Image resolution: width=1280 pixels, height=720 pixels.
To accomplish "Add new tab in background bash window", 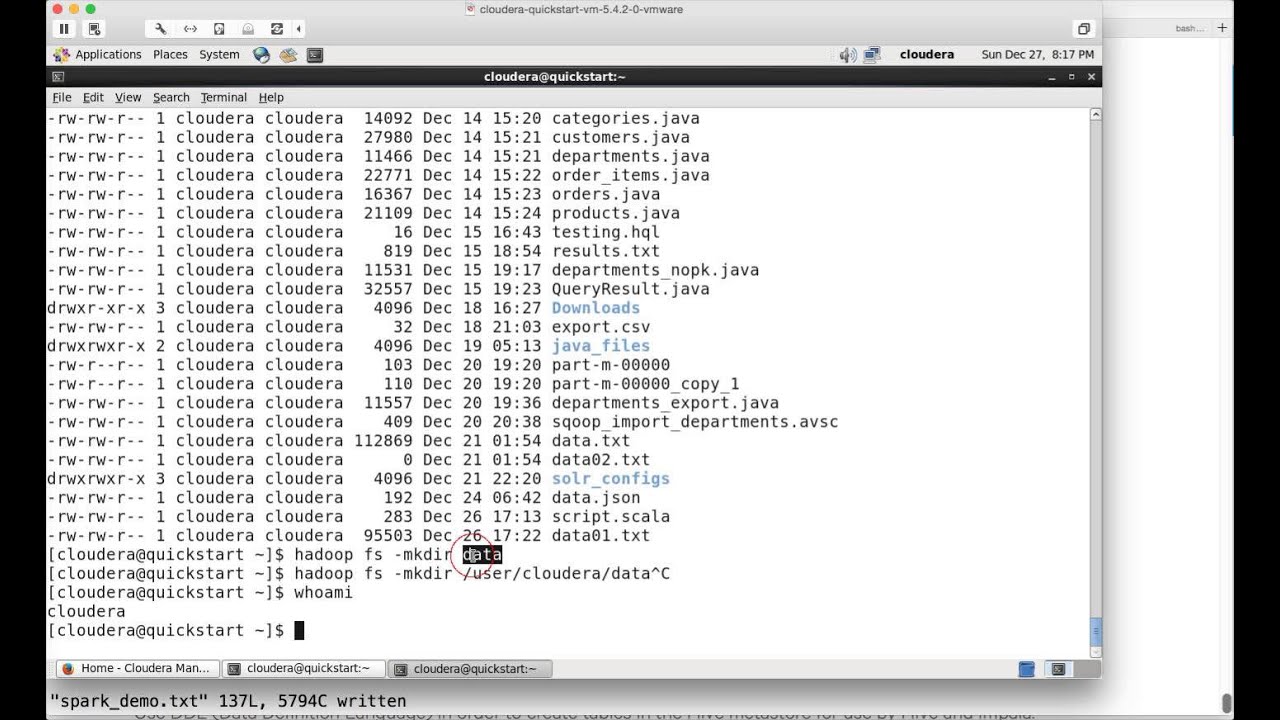I will pyautogui.click(x=1222, y=28).
